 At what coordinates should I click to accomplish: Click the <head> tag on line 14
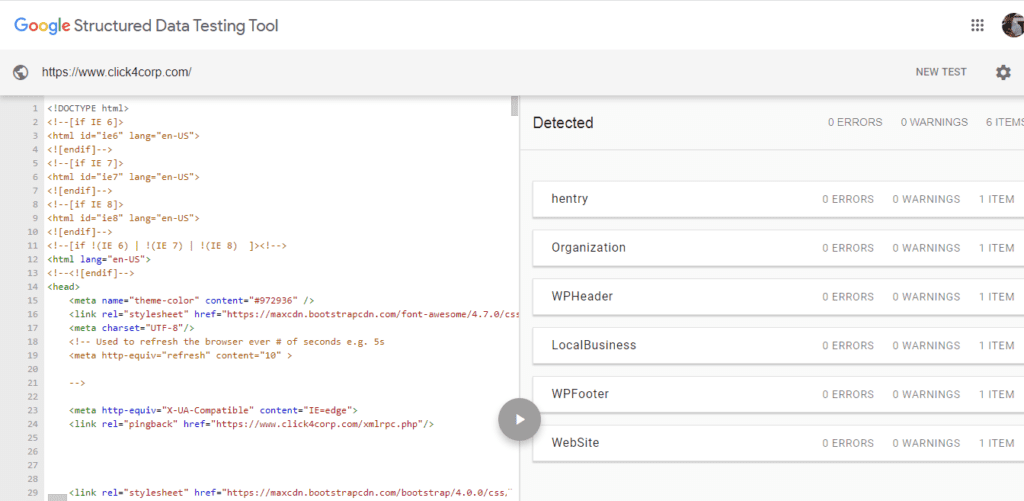[x=63, y=287]
